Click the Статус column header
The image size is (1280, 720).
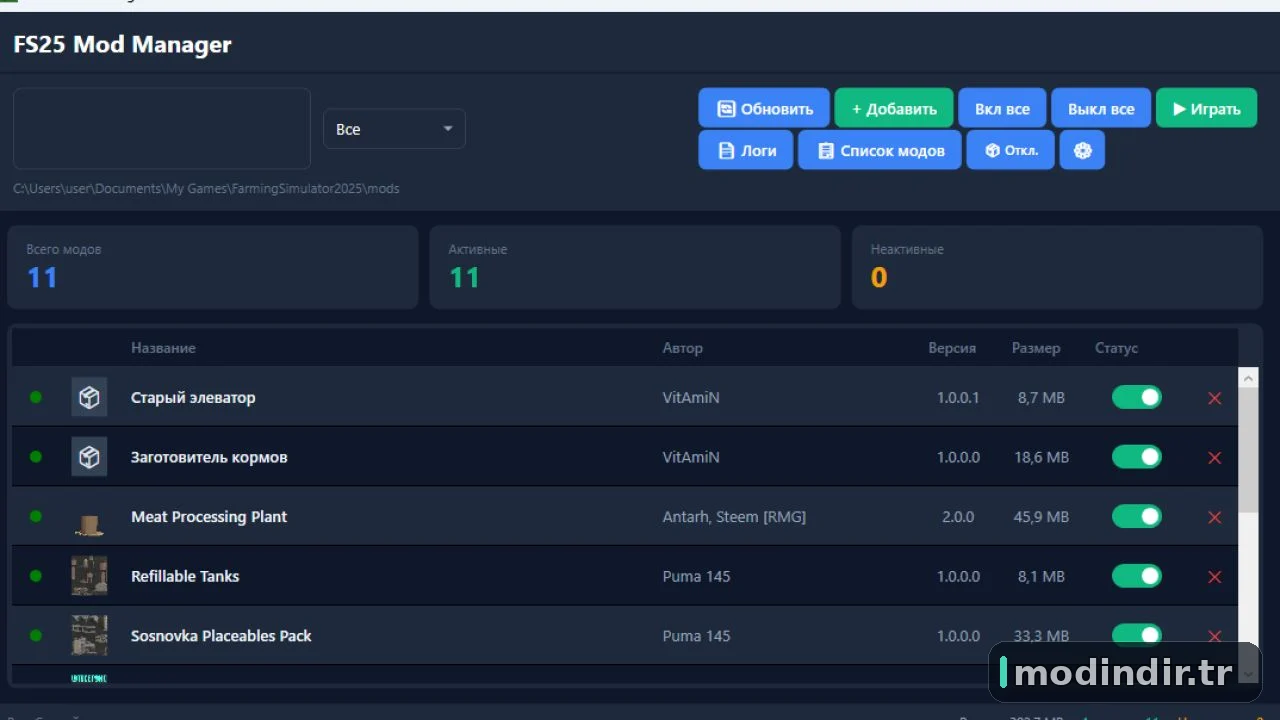click(1116, 348)
